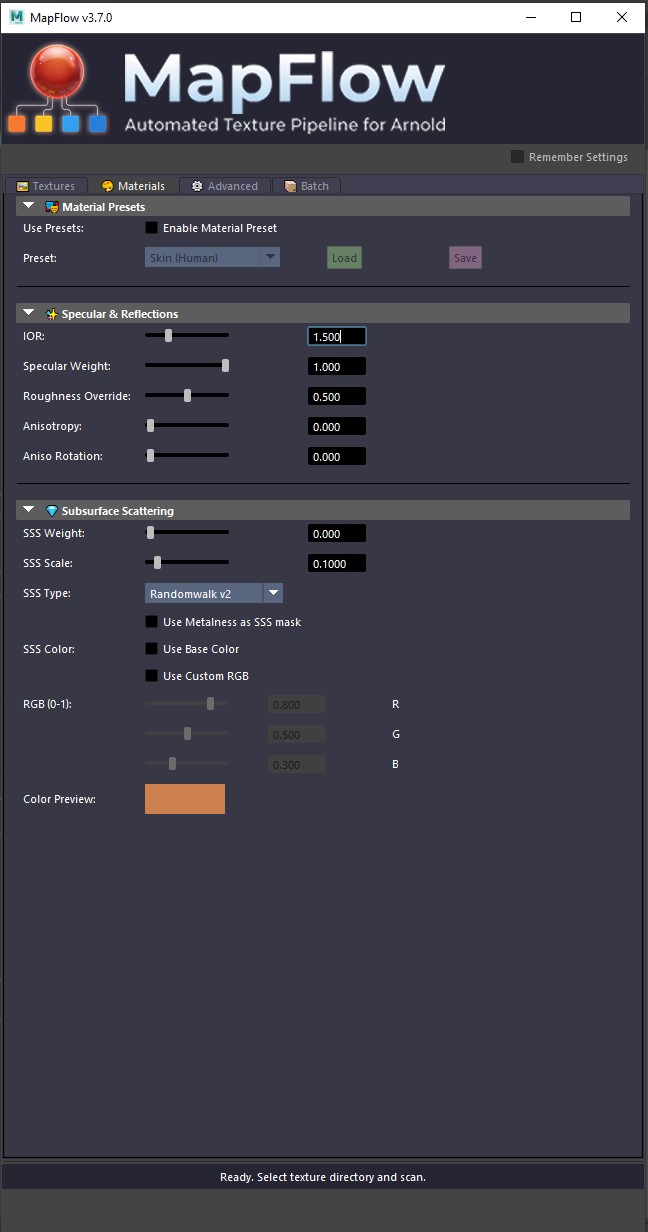
Task: Open the Advanced tab
Action: pyautogui.click(x=225, y=186)
